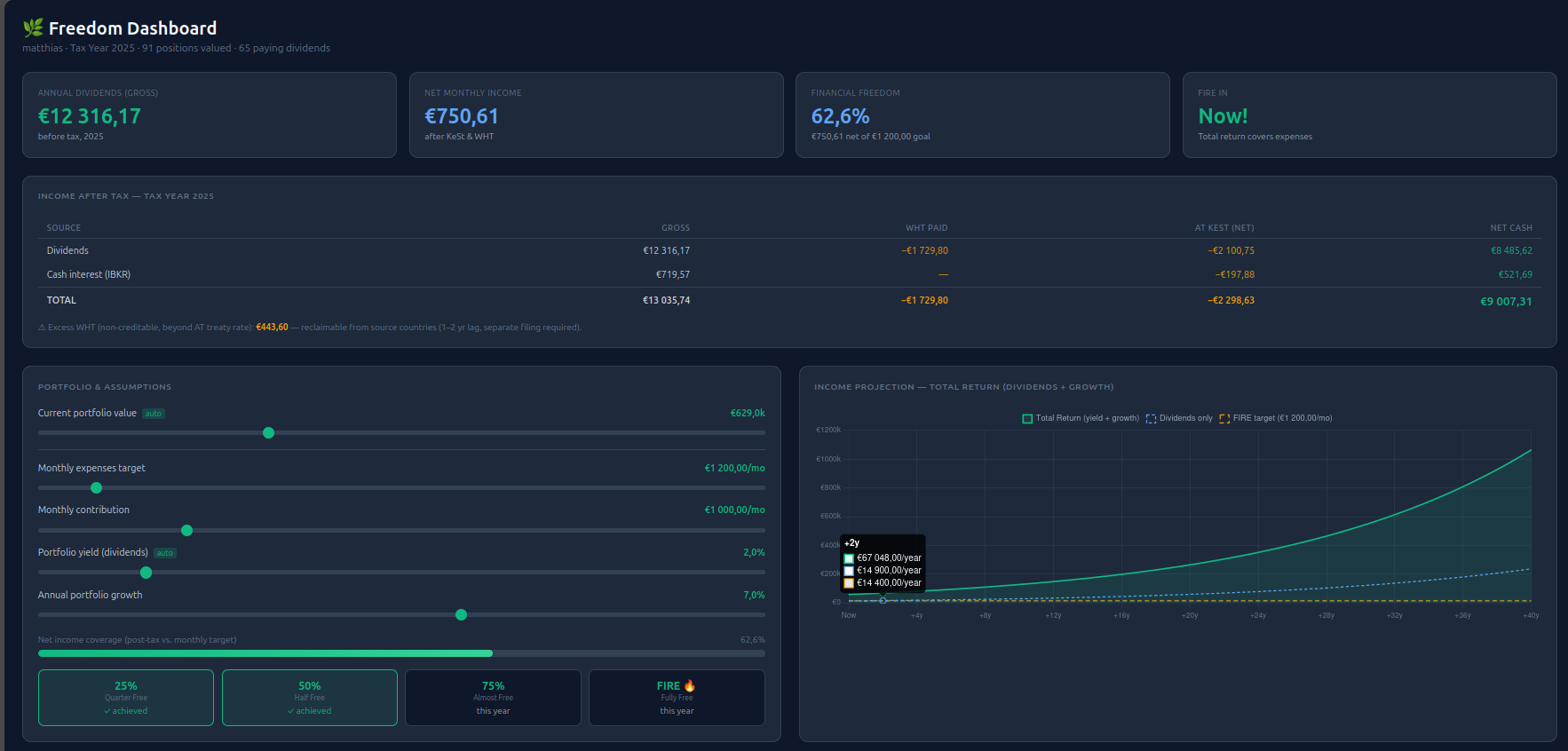
Task: Click the auto badge beside Current portfolio value
Action: [154, 414]
